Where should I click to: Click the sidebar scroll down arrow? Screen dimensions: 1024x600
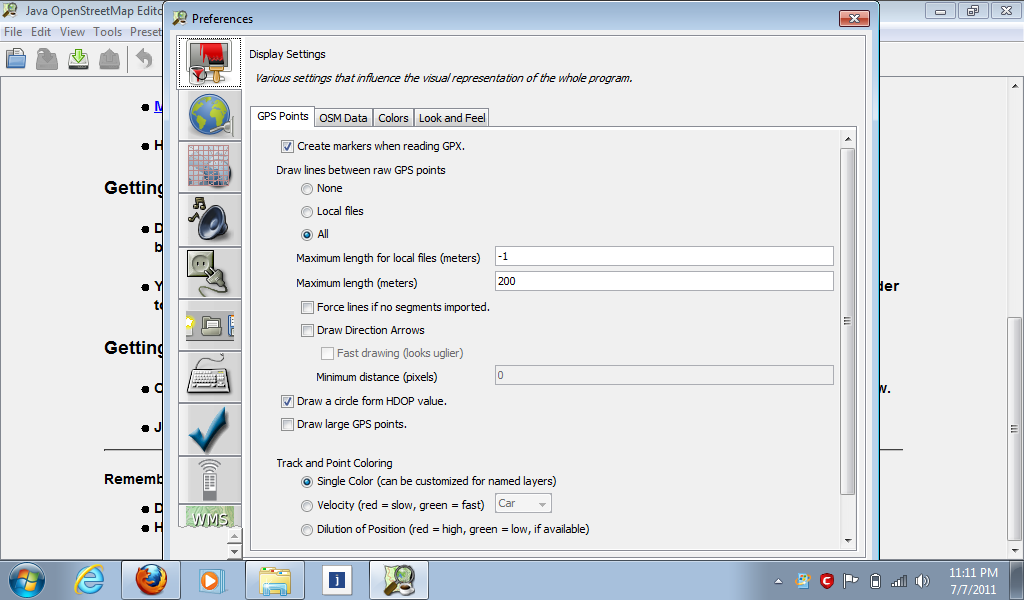235,551
